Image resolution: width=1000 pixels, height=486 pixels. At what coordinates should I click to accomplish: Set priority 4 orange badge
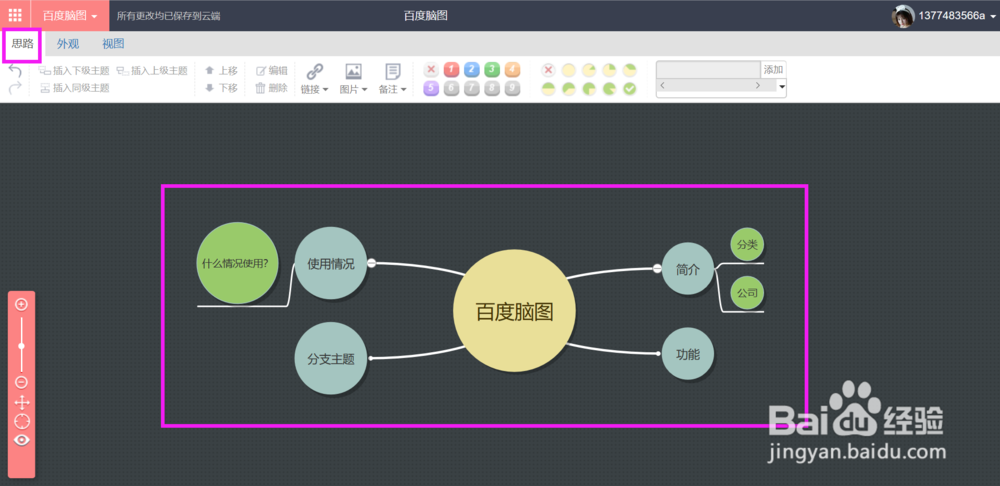point(512,70)
